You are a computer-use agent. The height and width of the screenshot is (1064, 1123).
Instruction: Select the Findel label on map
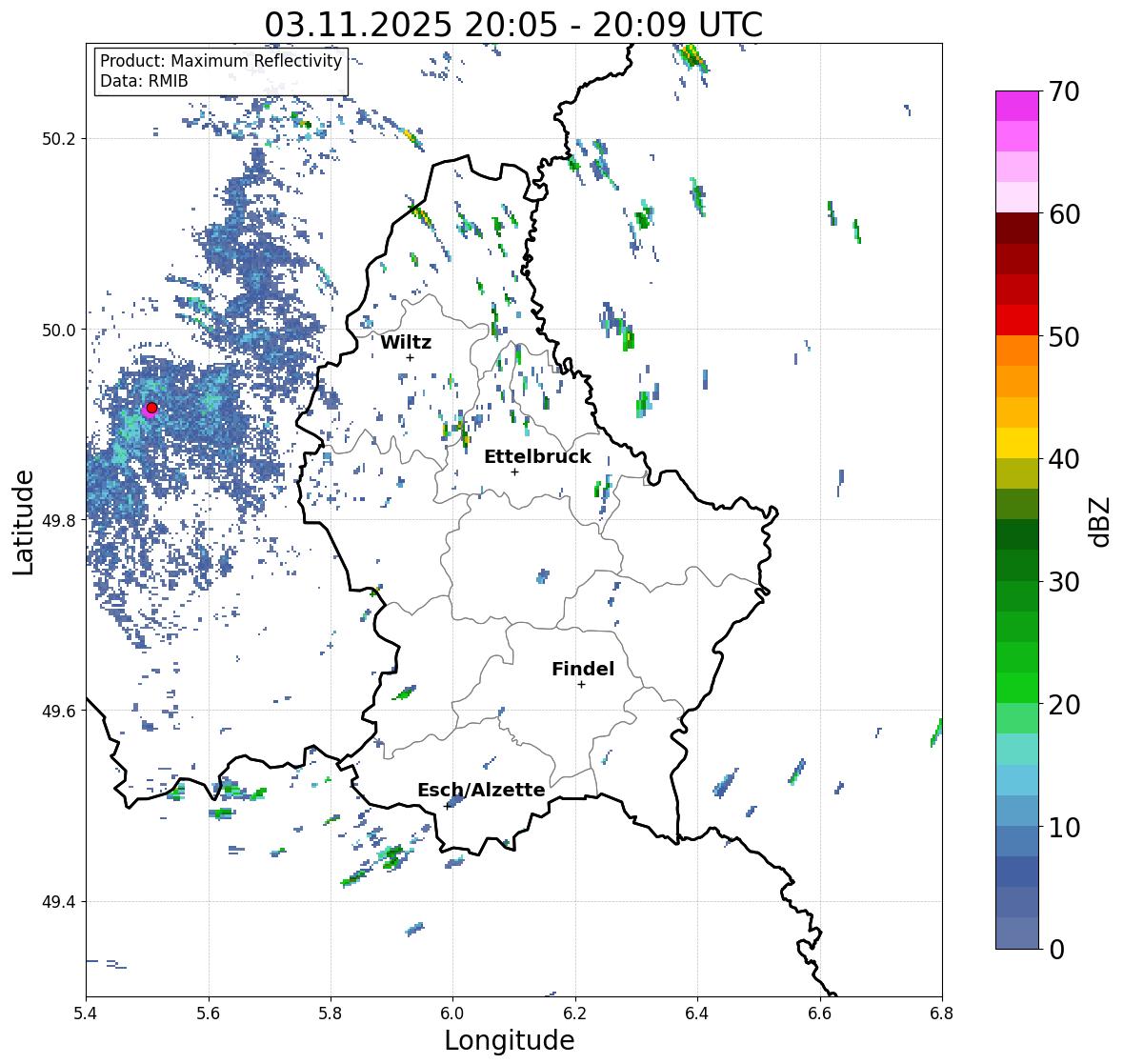[583, 669]
